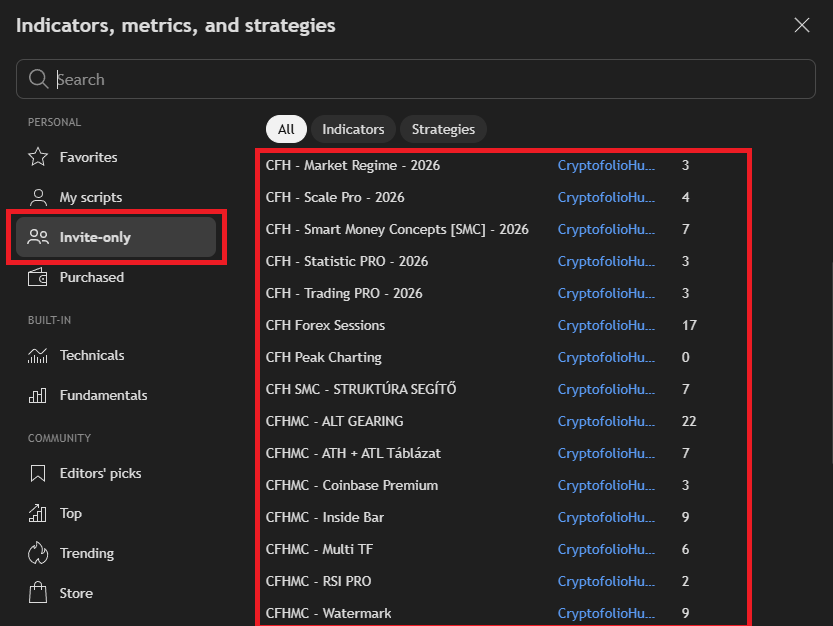
Task: Add CFH SMC - STRUKTÚRA SEGÍTŐ script
Action: [x=361, y=389]
